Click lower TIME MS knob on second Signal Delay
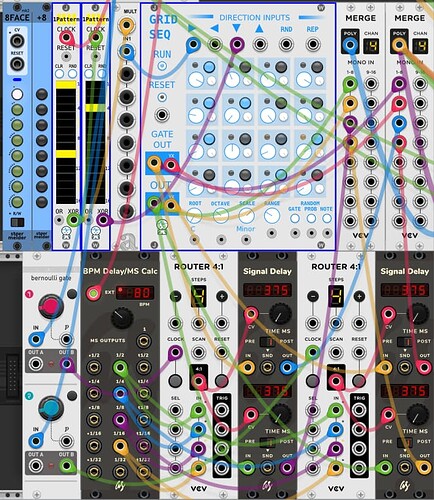 [417, 414]
